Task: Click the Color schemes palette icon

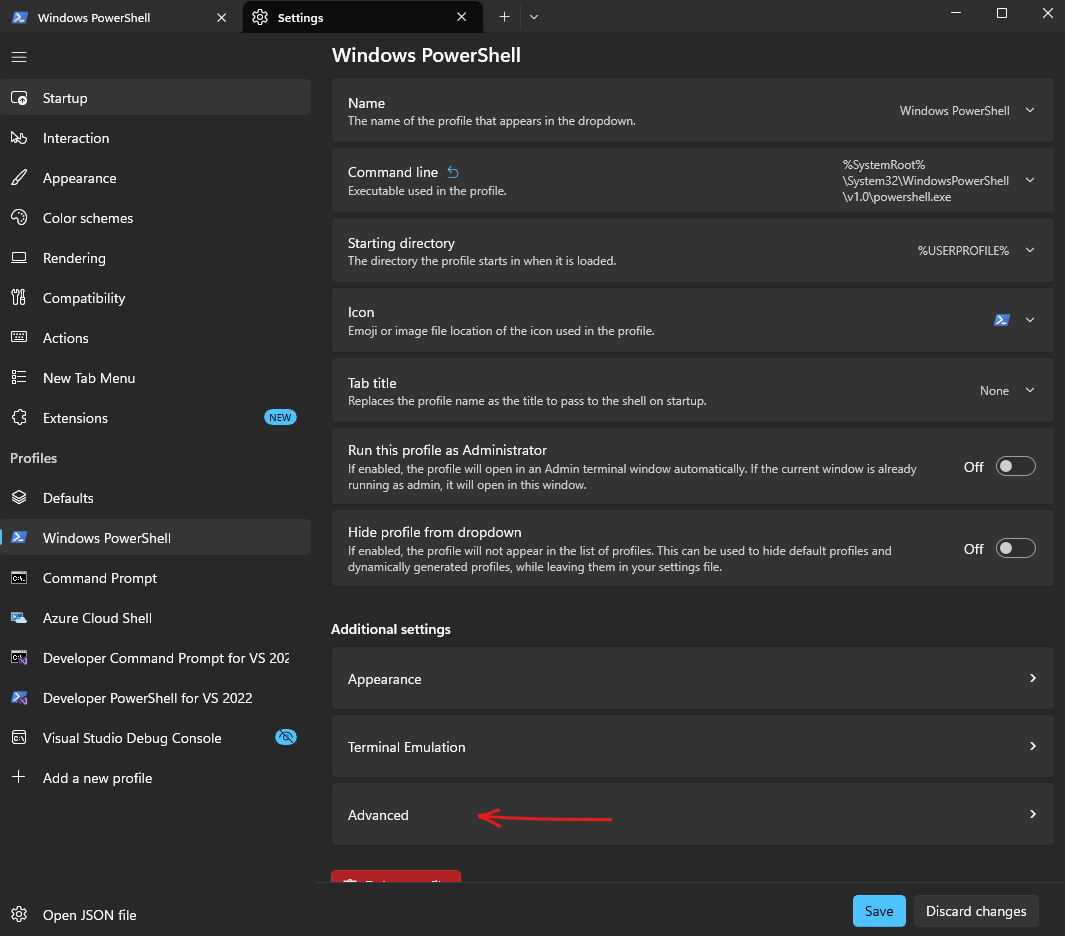Action: pyautogui.click(x=19, y=217)
